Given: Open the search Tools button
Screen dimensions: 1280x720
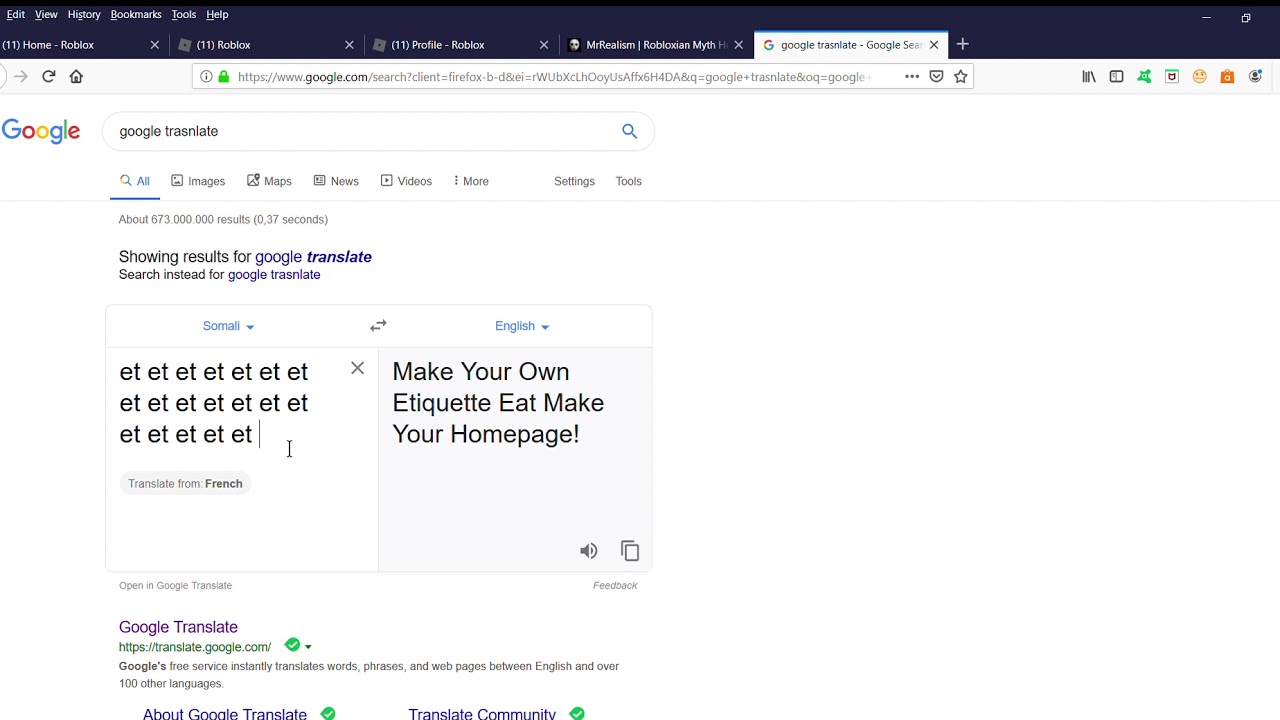Looking at the screenshot, I should pos(628,181).
